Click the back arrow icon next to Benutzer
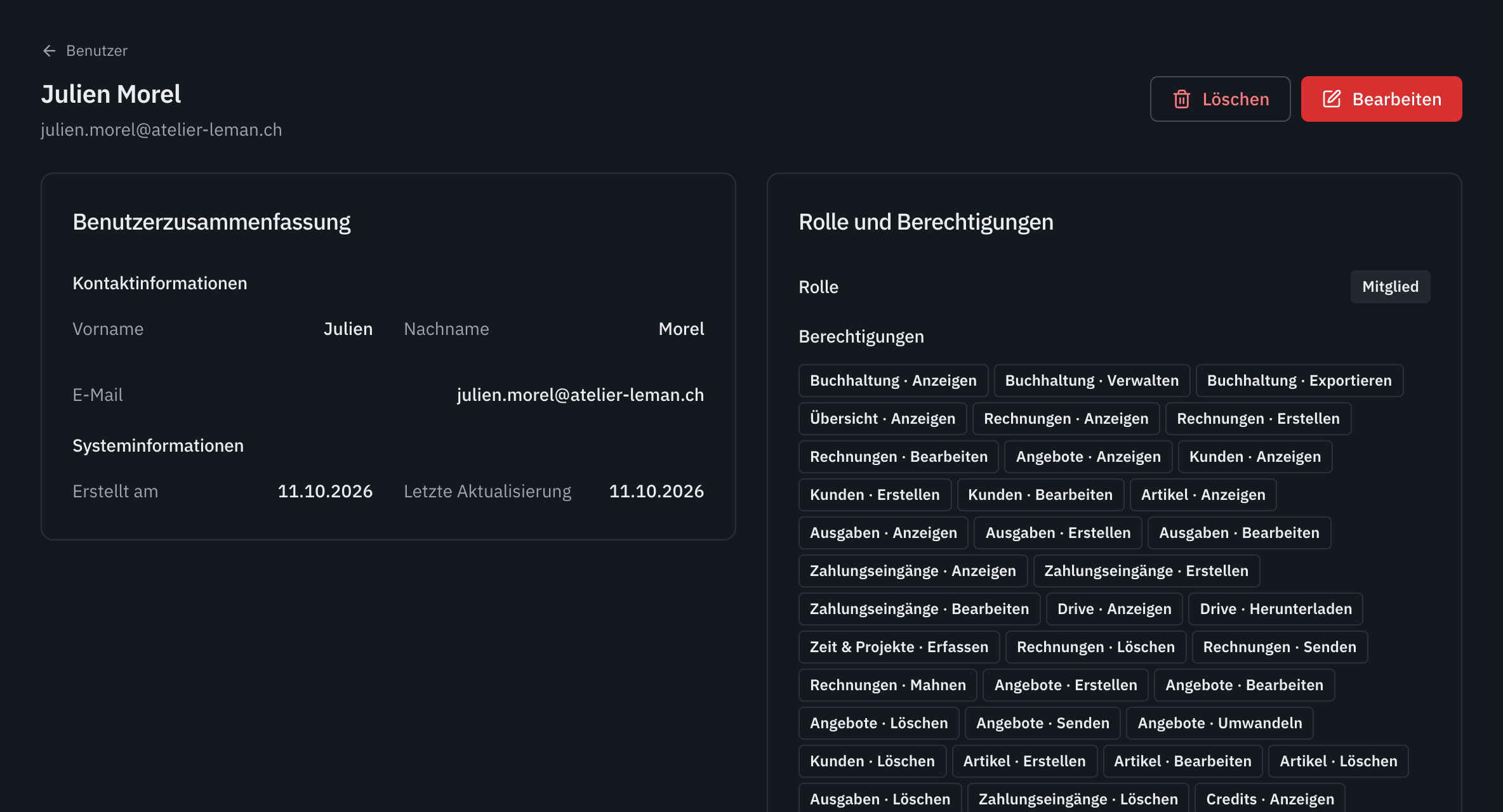This screenshot has width=1503, height=812. click(x=49, y=51)
